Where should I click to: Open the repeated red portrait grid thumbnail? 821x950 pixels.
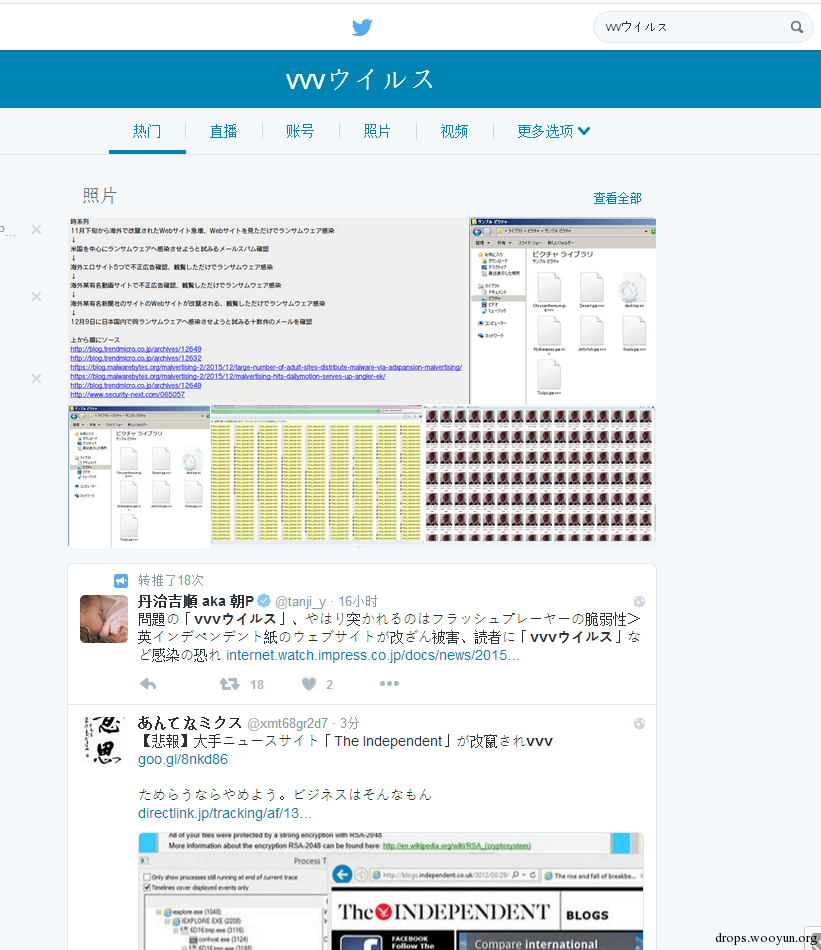coord(539,476)
